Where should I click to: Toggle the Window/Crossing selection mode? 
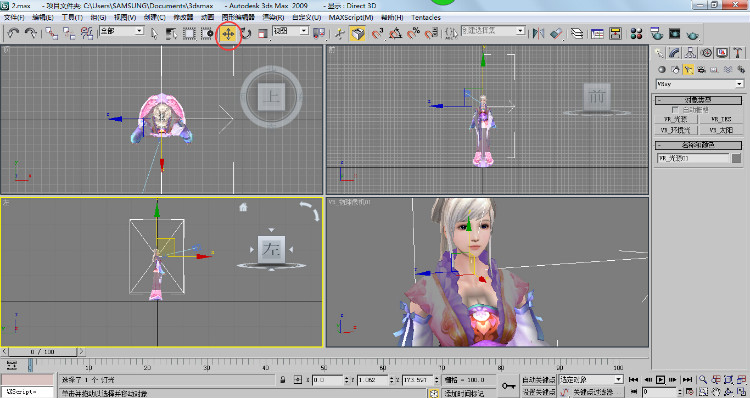(207, 33)
